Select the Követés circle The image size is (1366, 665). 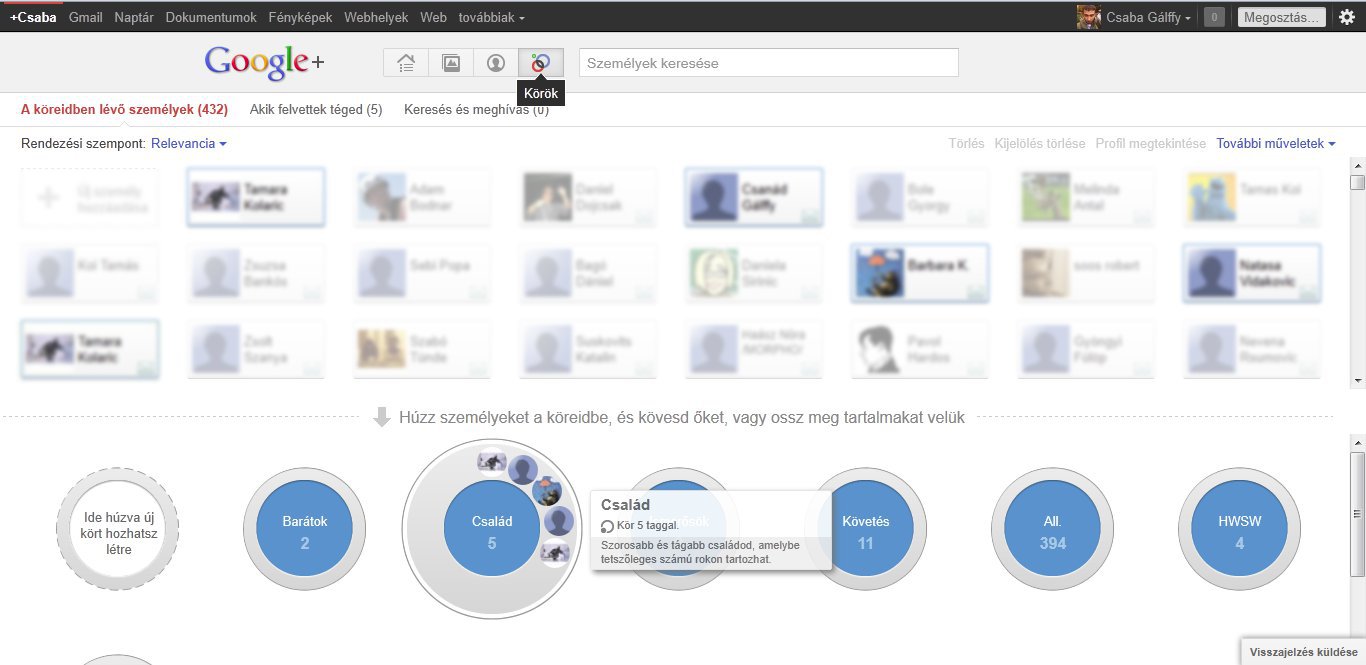pos(865,529)
